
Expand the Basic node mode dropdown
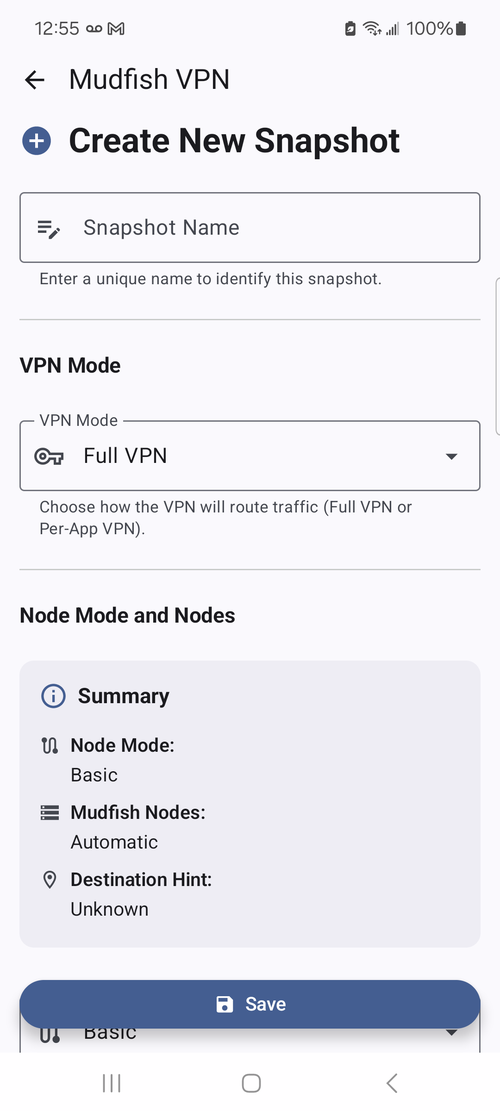point(450,1034)
